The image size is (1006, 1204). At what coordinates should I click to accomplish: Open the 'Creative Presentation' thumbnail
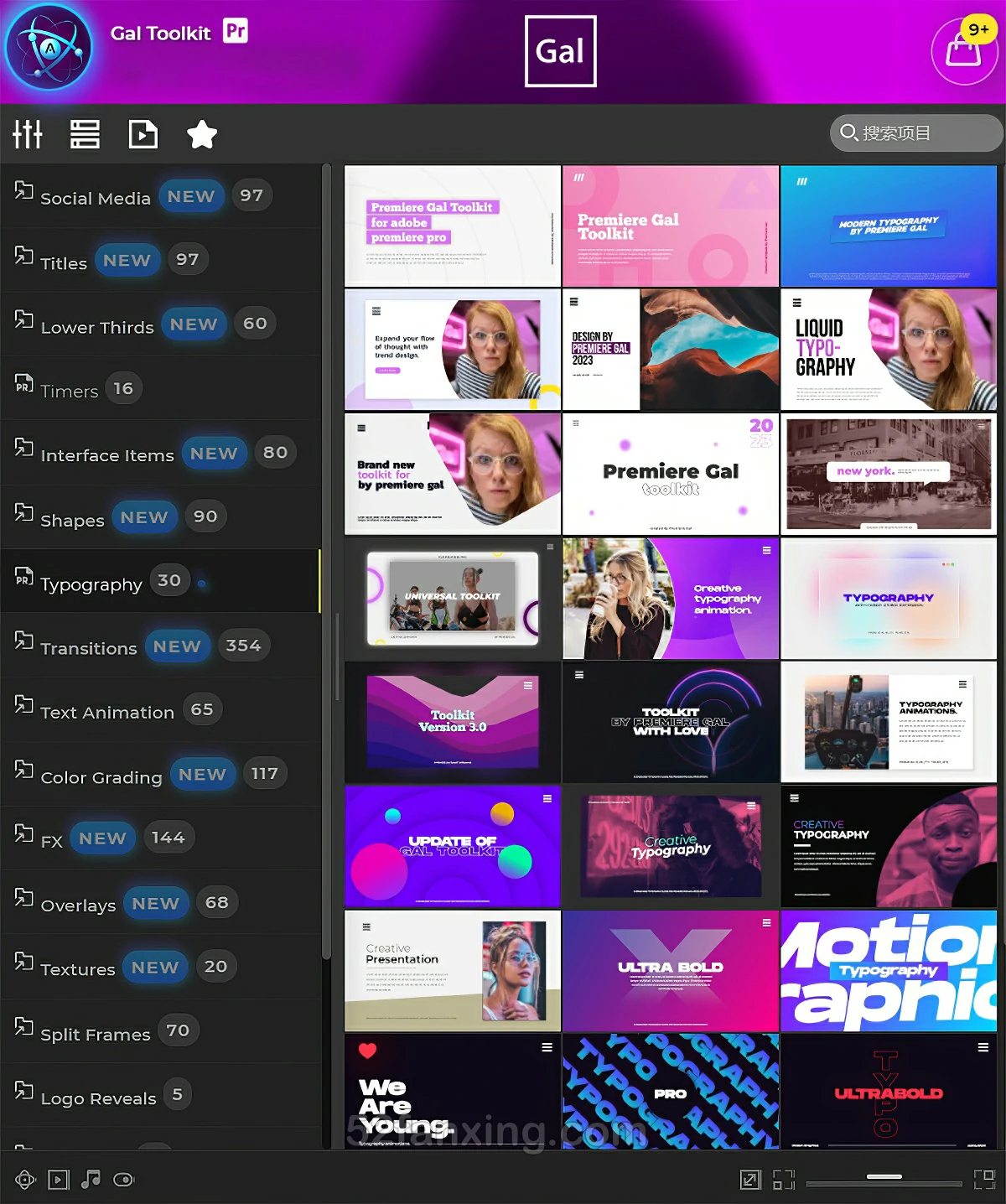tap(453, 971)
